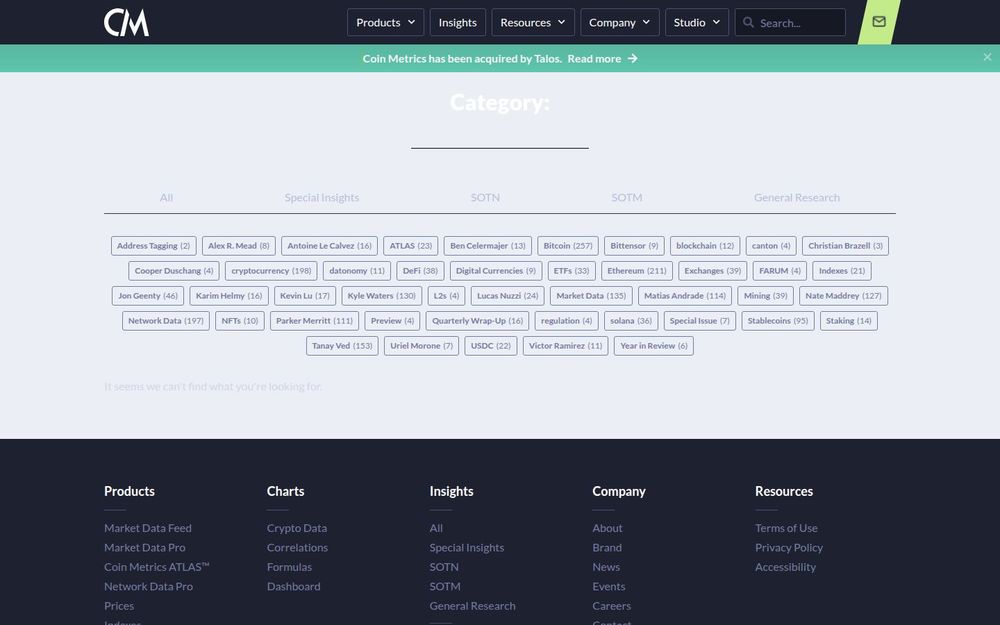Viewport: 1000px width, 625px height.
Task: Select the USDC (22) tag
Action: (x=491, y=346)
